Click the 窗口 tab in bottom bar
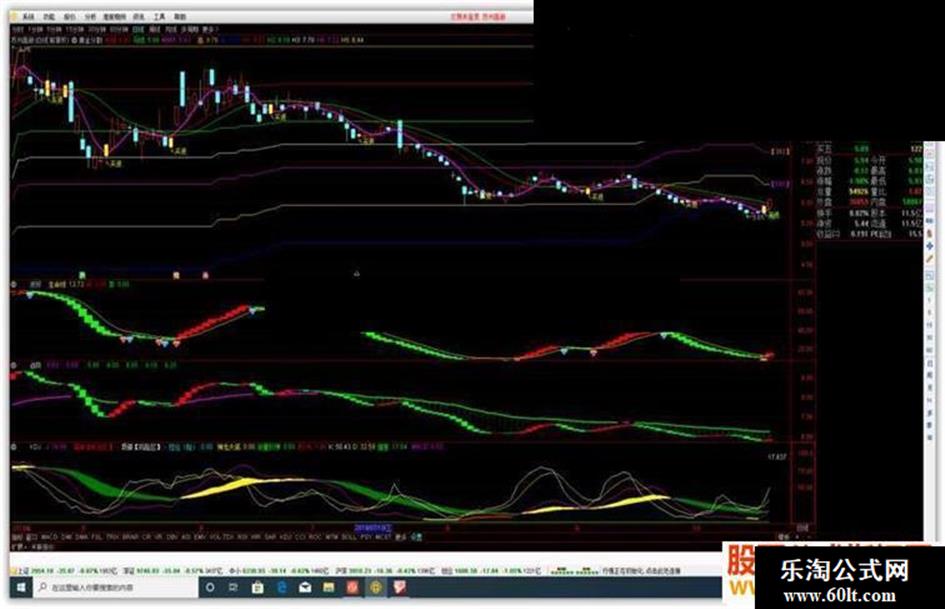Image resolution: width=945 pixels, height=609 pixels. [32, 536]
